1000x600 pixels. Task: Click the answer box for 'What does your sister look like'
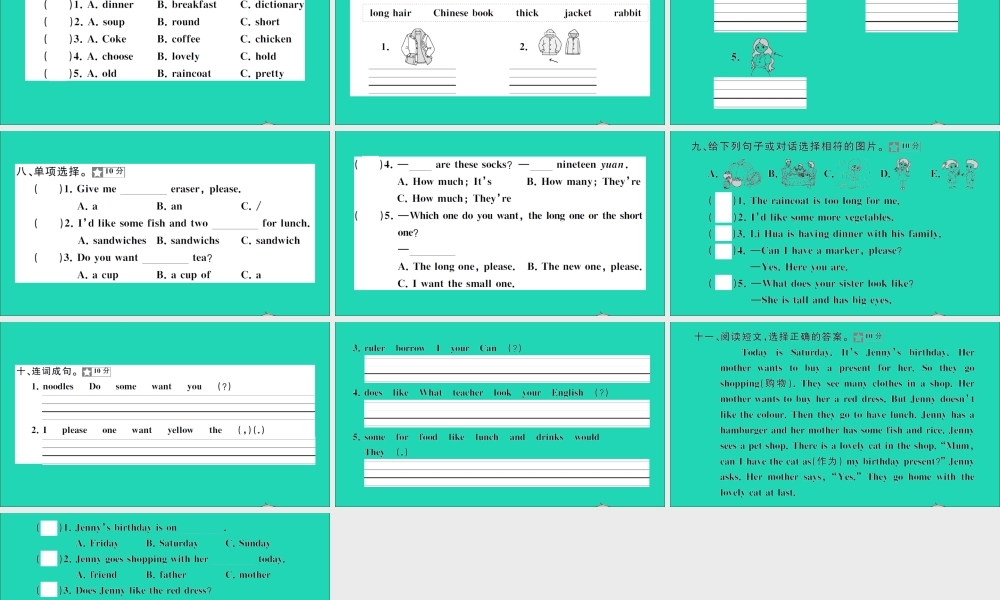pos(723,282)
